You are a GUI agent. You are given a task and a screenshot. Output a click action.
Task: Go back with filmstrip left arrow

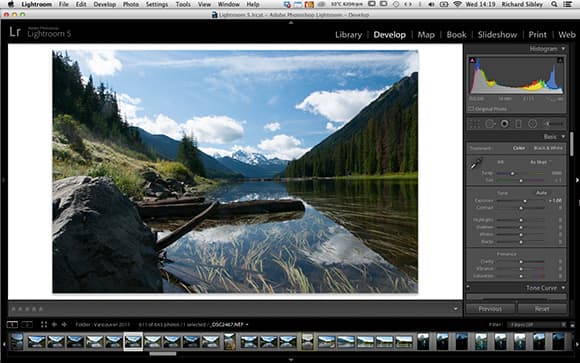pos(54,325)
